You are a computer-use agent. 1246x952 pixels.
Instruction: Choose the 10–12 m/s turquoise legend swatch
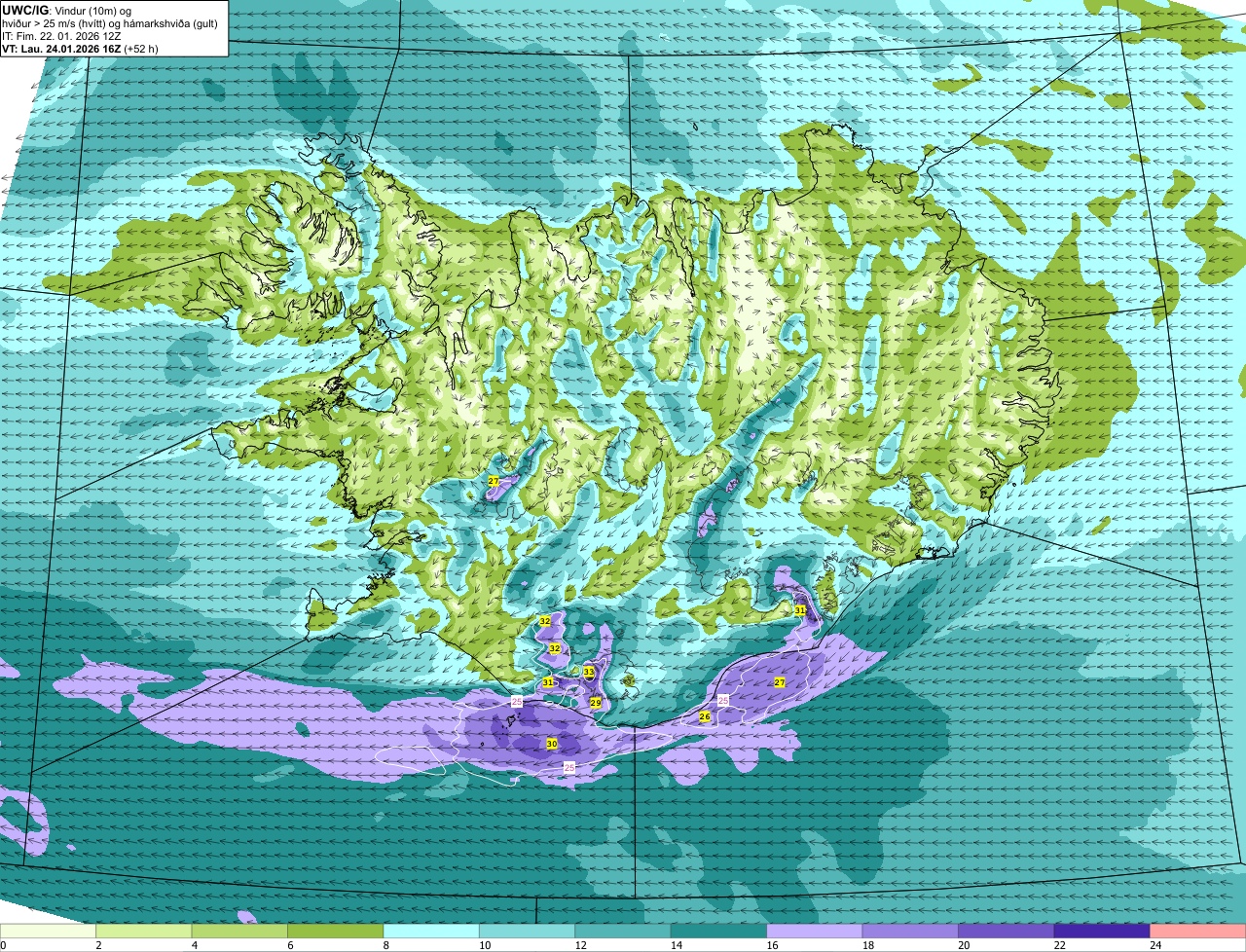pyautogui.click(x=528, y=931)
